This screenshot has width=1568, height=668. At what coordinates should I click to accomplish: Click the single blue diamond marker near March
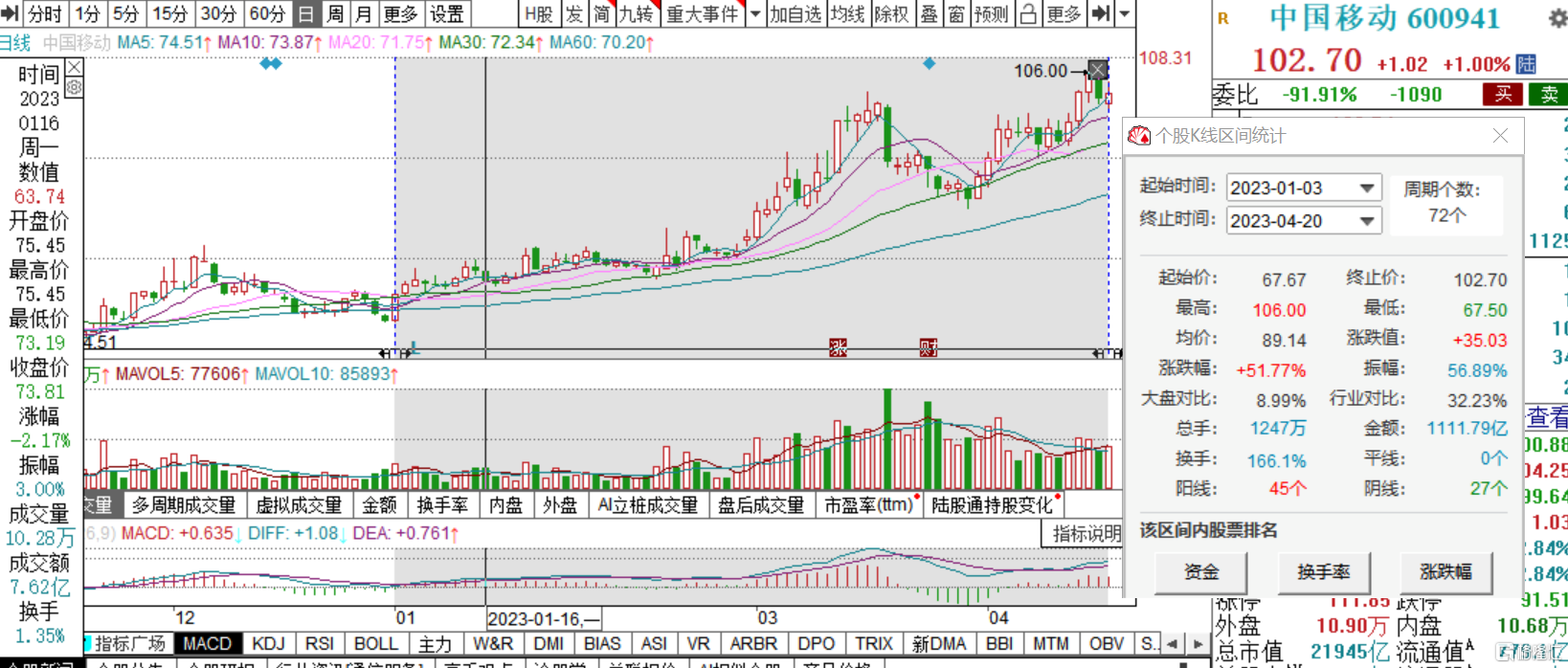pyautogui.click(x=929, y=63)
